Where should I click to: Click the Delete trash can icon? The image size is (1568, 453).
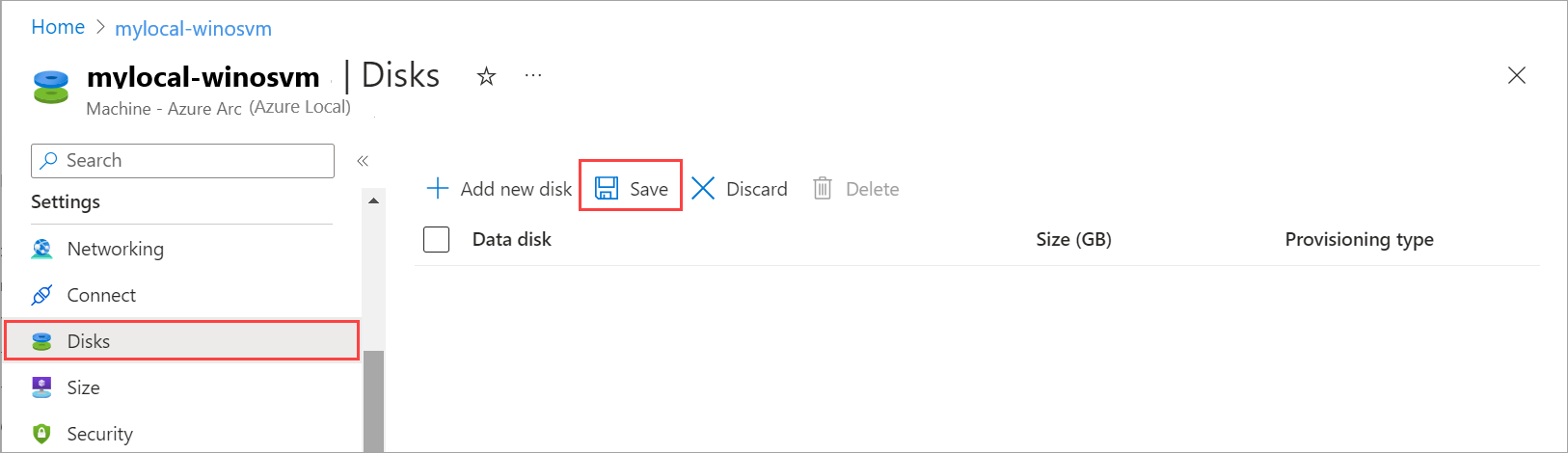pyautogui.click(x=822, y=188)
